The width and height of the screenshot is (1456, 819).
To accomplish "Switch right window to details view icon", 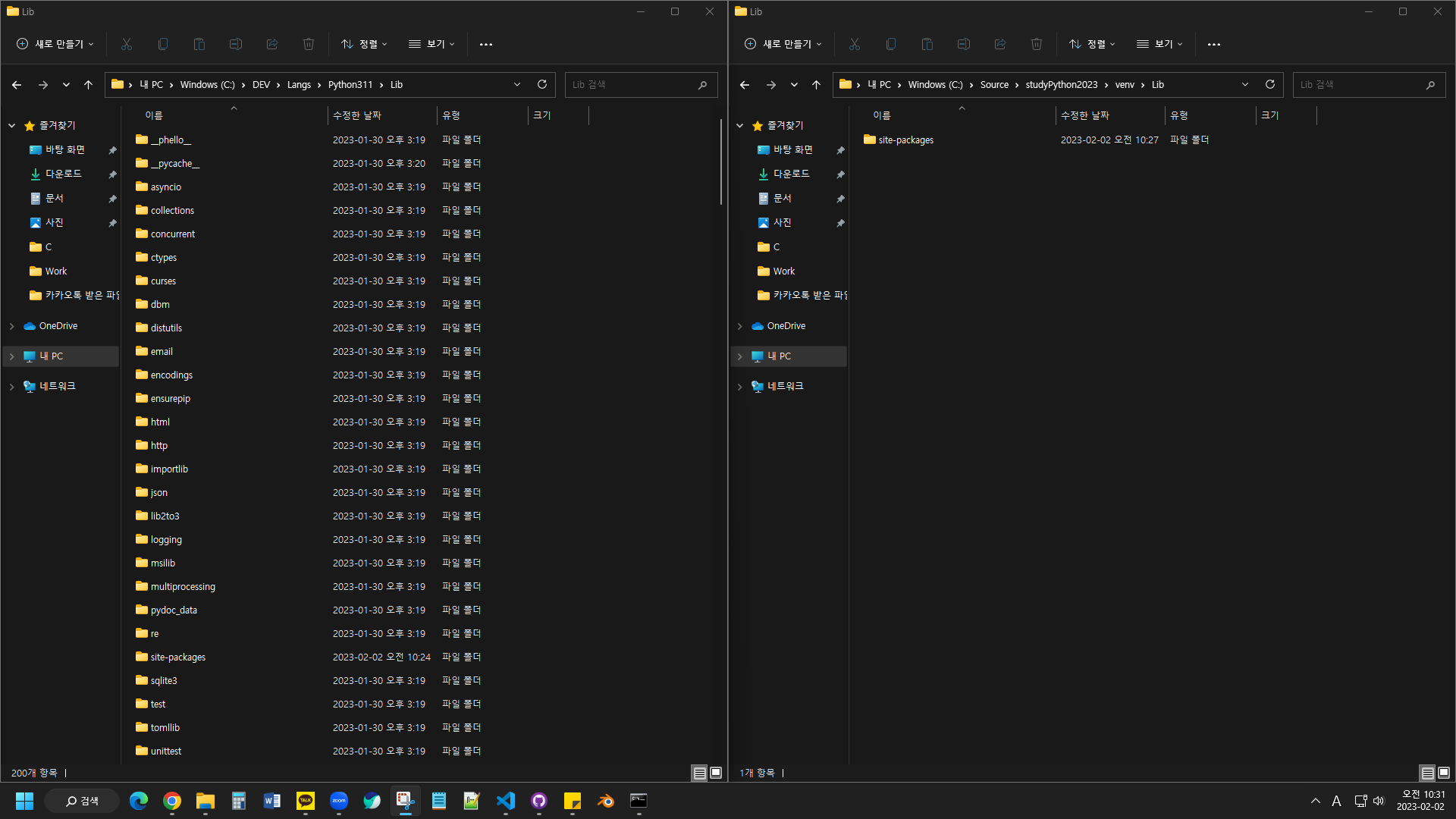I will pos(1427,773).
